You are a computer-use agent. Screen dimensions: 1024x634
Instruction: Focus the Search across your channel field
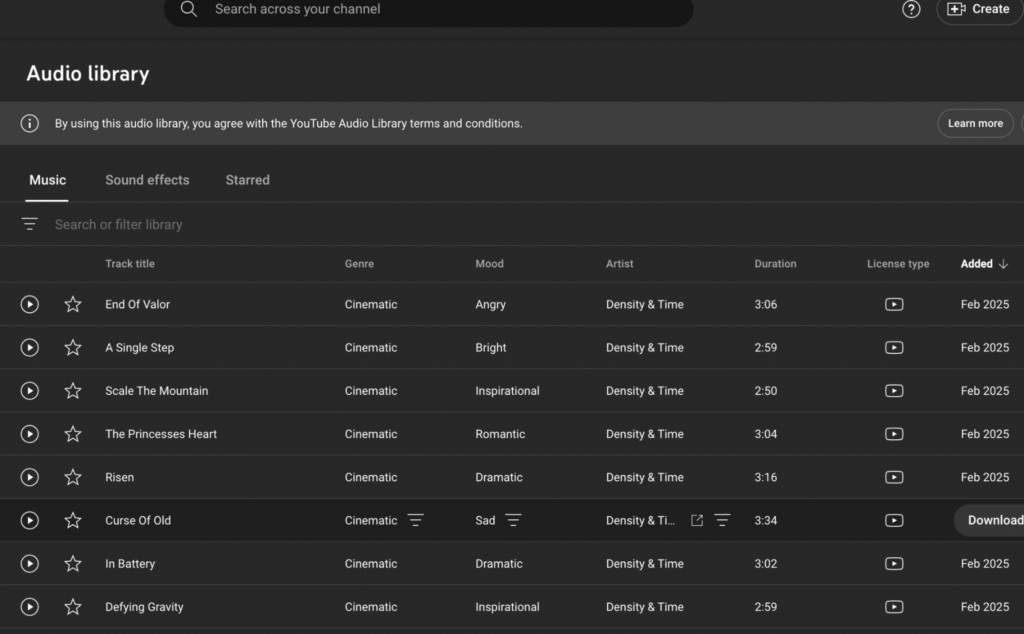click(428, 9)
